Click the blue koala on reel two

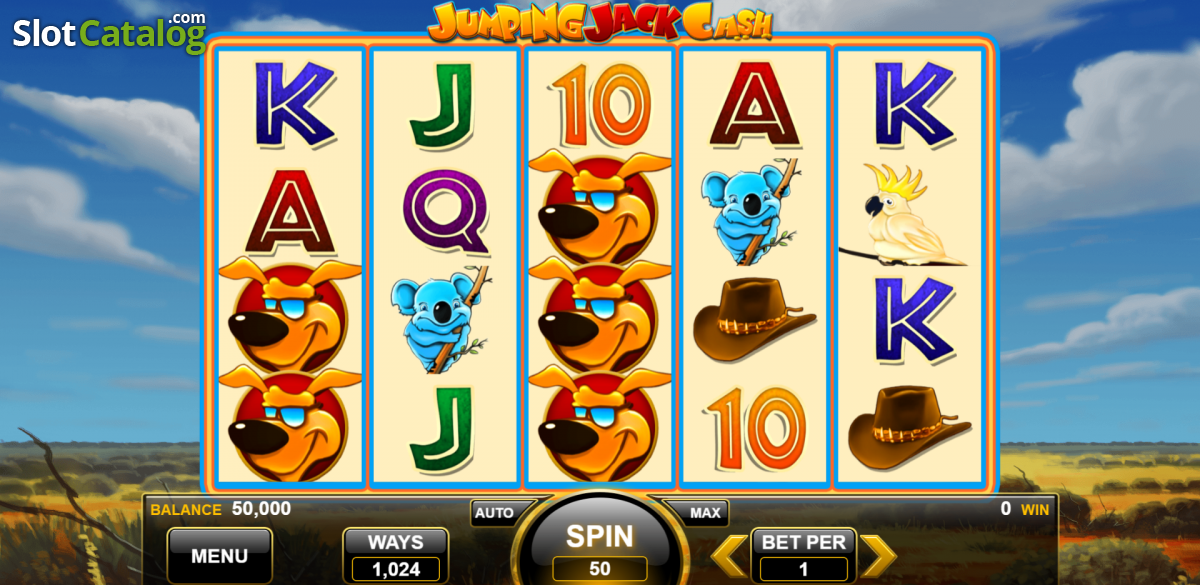(x=441, y=319)
